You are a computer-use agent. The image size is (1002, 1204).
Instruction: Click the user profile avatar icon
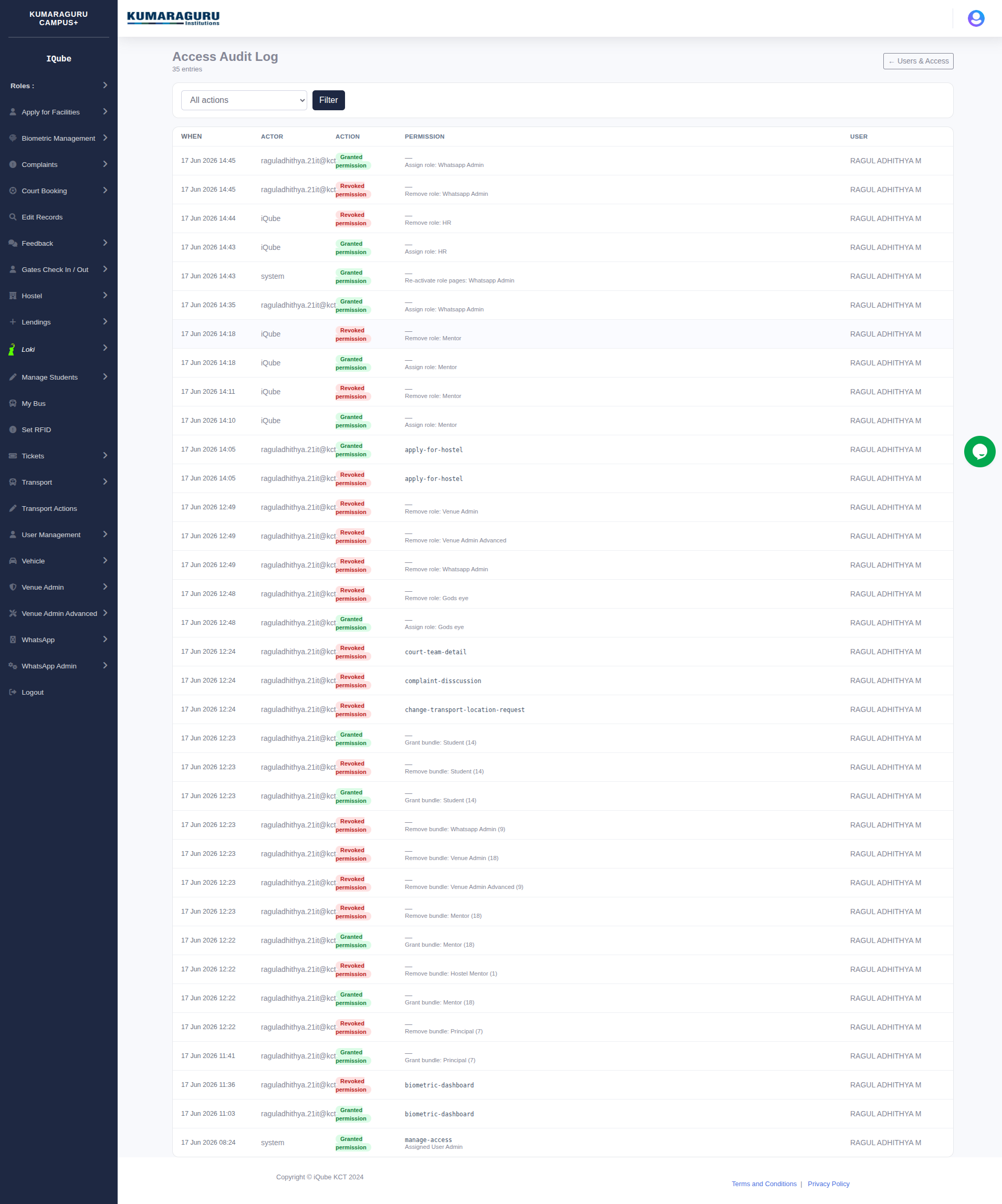976,18
